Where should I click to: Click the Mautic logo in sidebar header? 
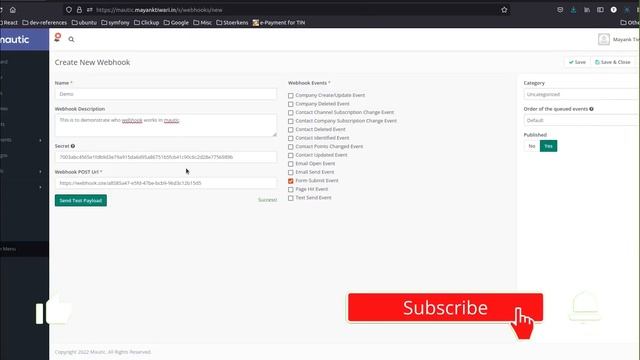click(x=15, y=40)
